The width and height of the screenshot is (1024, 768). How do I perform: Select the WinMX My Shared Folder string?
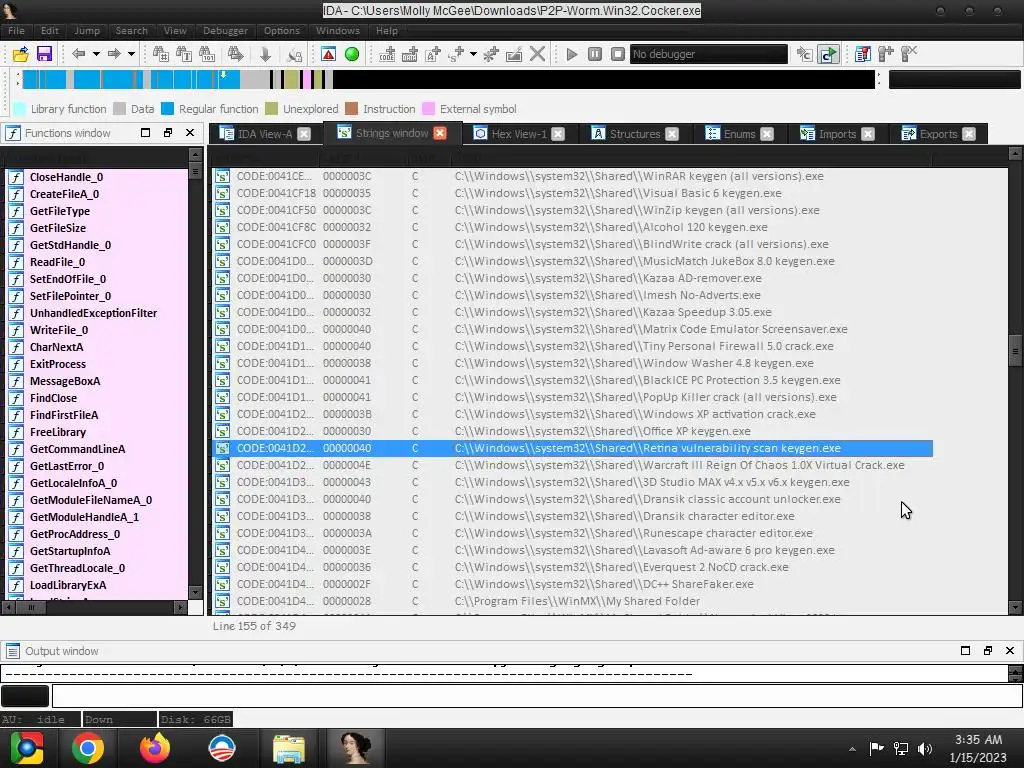(x=573, y=601)
